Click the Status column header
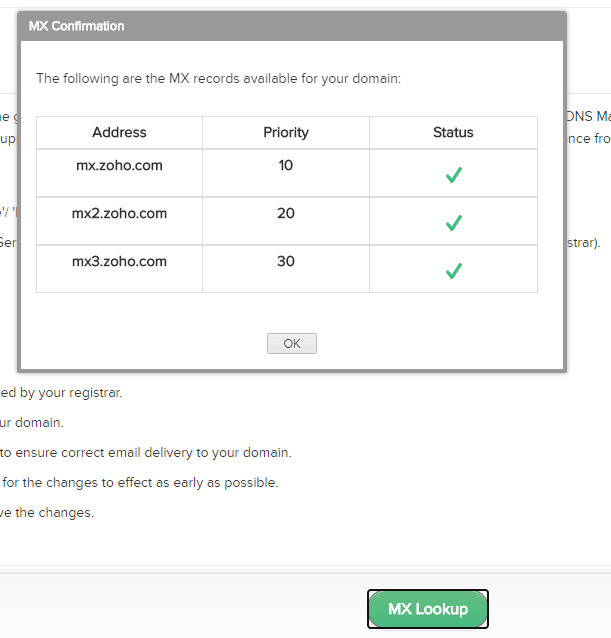Viewport: 611px width, 638px height. tap(453, 133)
